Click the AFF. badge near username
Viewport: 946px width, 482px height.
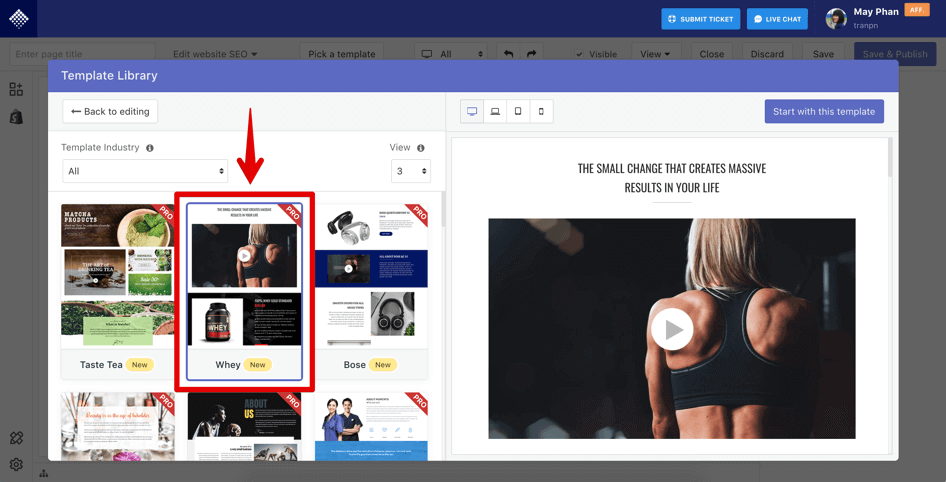tap(916, 10)
